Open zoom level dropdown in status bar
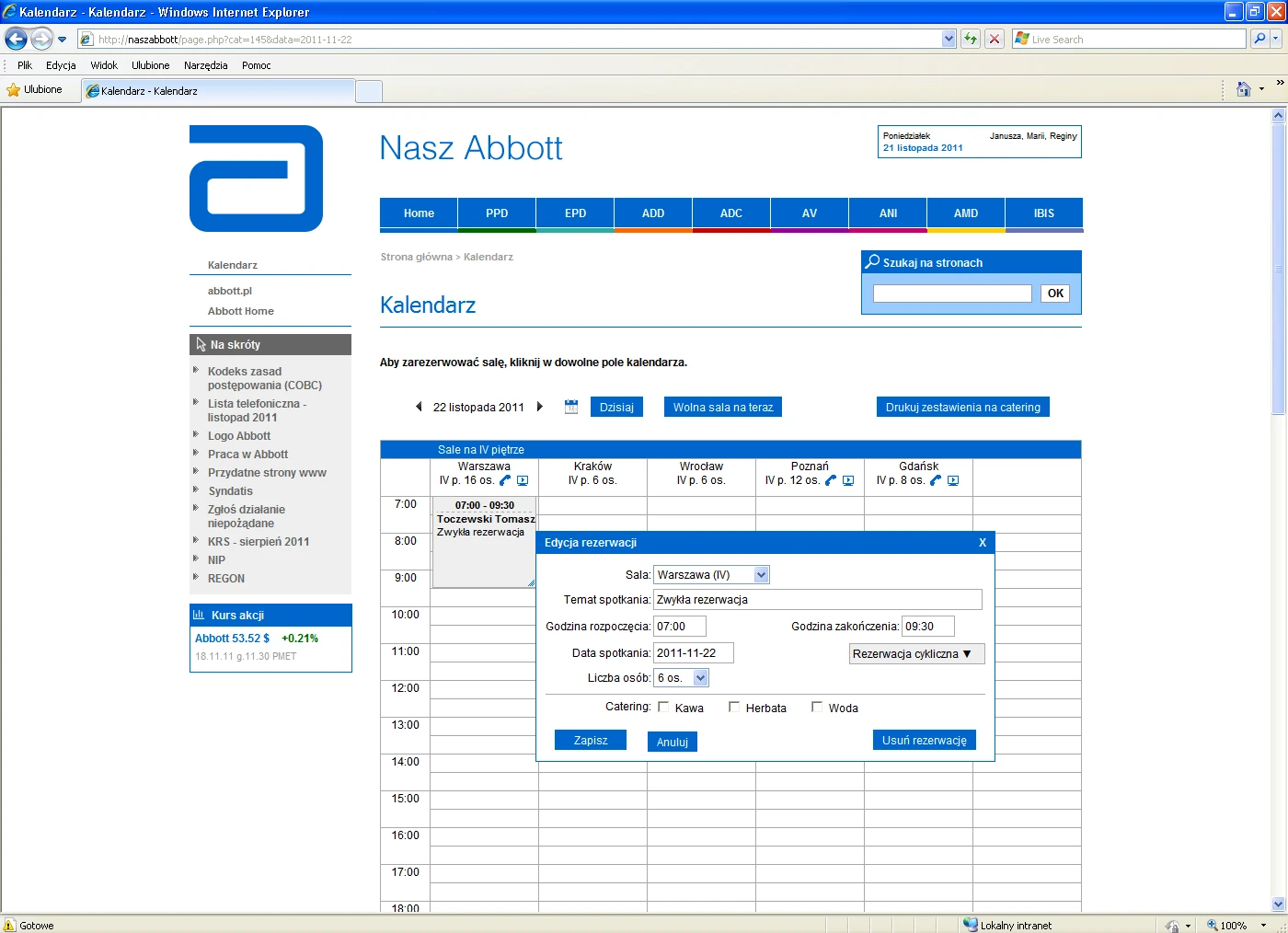This screenshot has height=933, width=1288. click(x=1263, y=925)
